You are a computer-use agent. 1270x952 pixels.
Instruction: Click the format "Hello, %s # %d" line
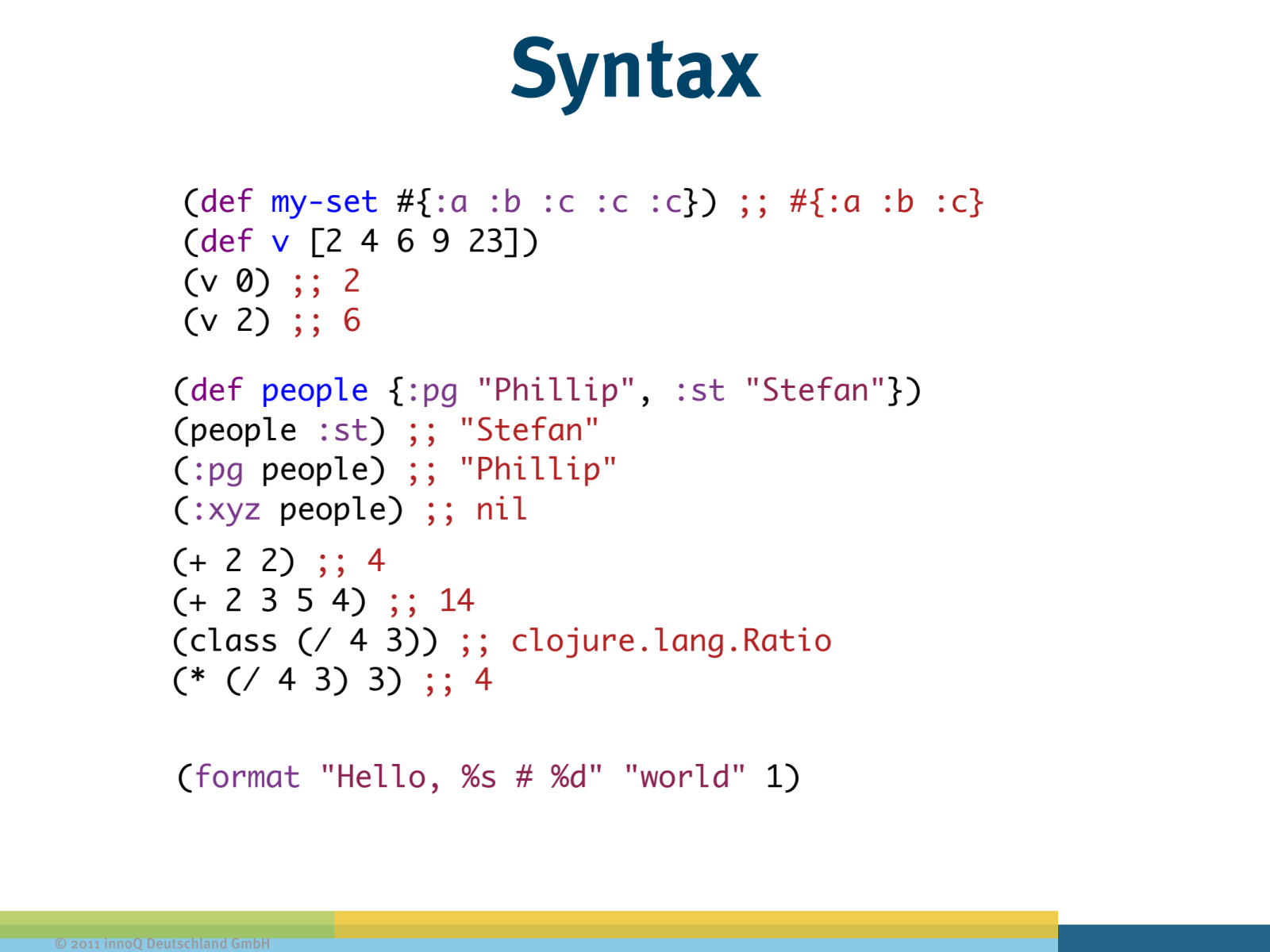click(x=488, y=777)
